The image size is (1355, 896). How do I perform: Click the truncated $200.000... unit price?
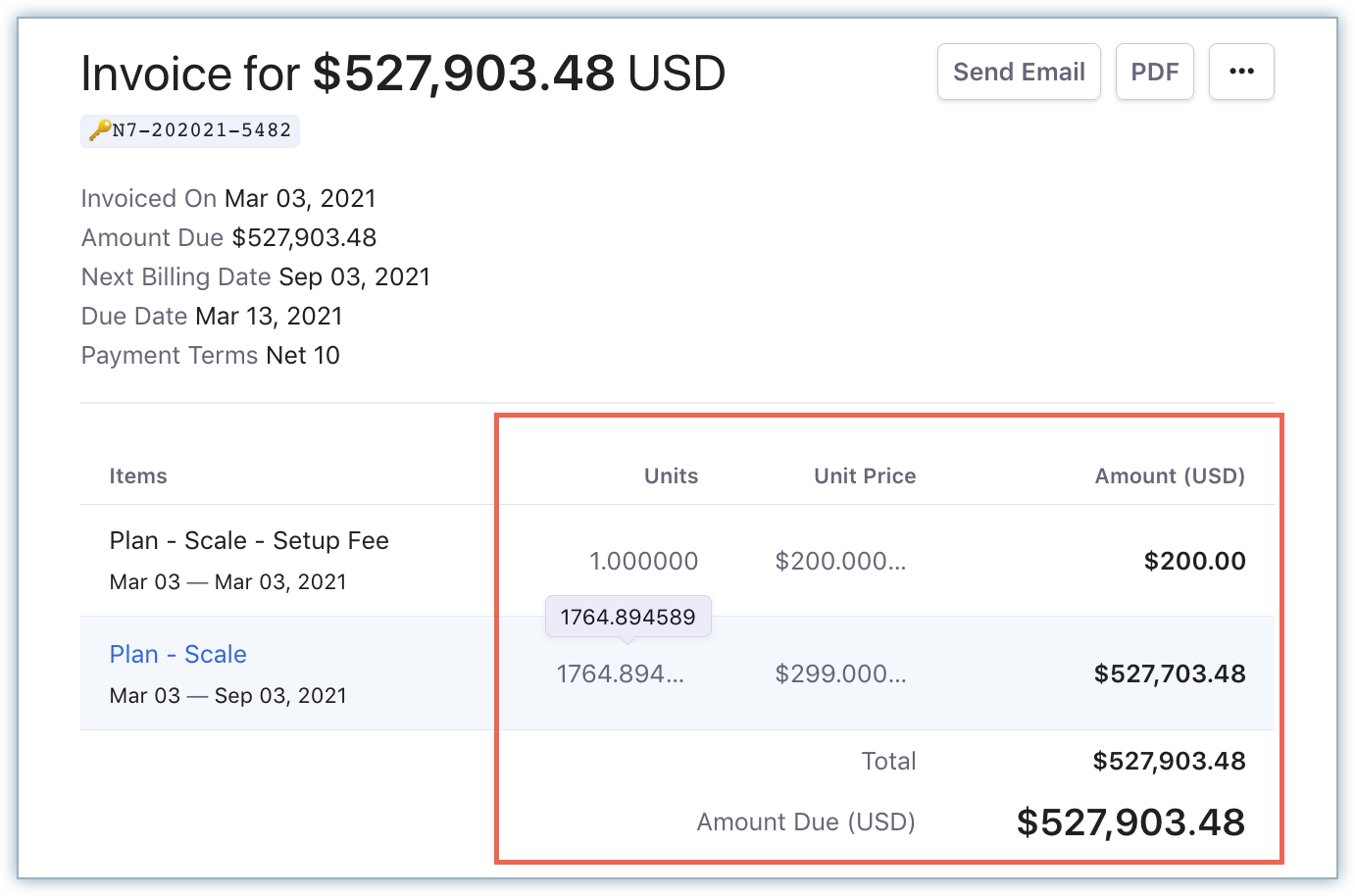[x=840, y=561]
